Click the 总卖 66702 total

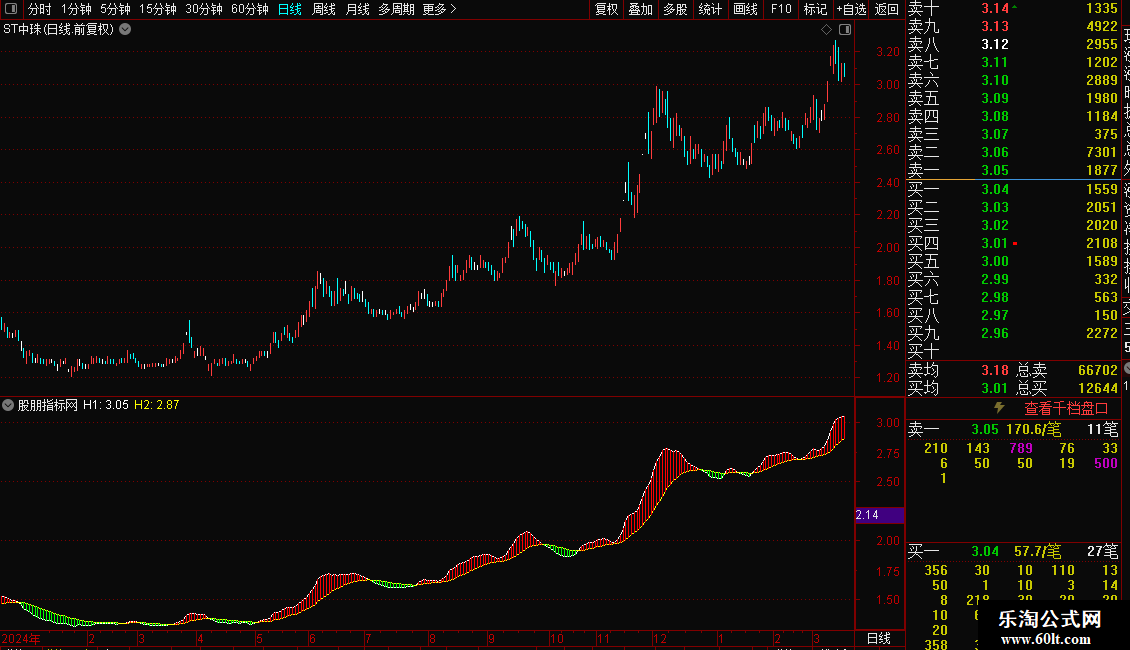click(1098, 370)
